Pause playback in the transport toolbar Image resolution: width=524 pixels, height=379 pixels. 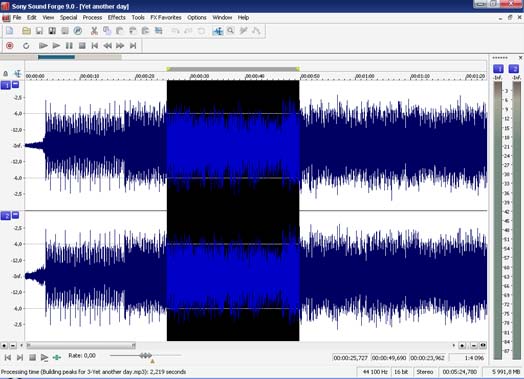69,46
